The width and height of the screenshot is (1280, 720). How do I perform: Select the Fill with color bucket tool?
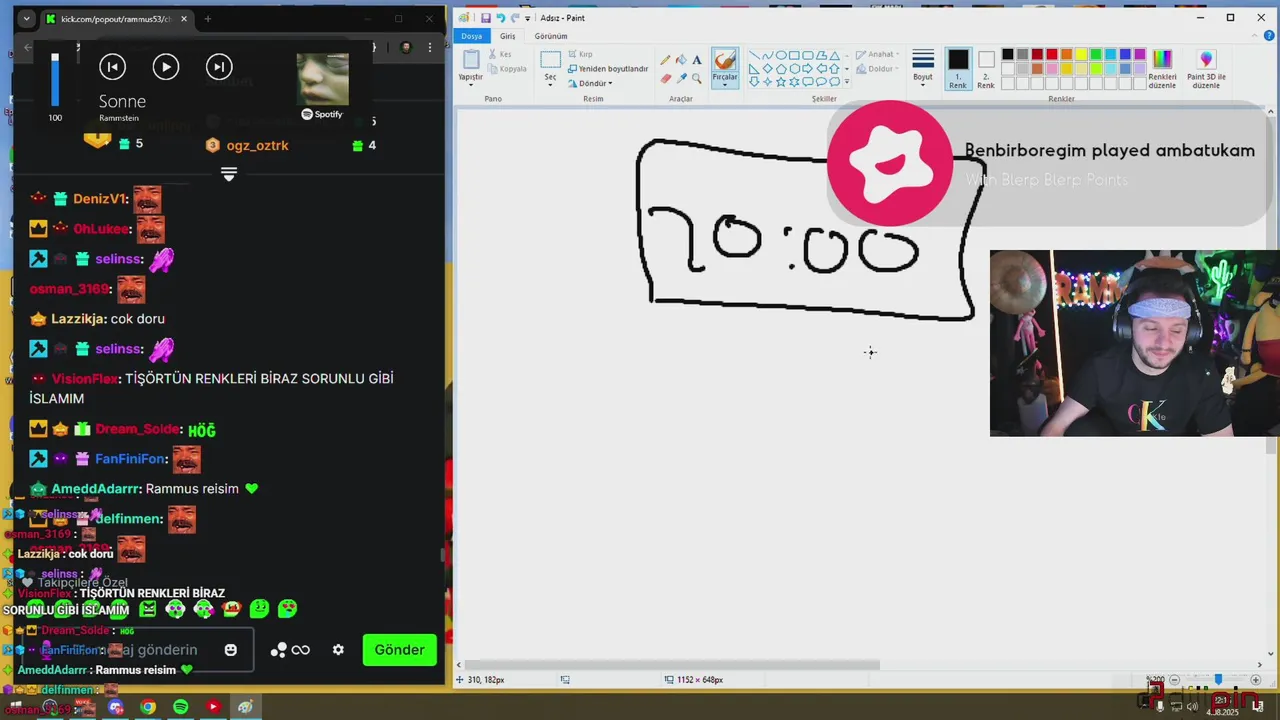pyautogui.click(x=681, y=60)
